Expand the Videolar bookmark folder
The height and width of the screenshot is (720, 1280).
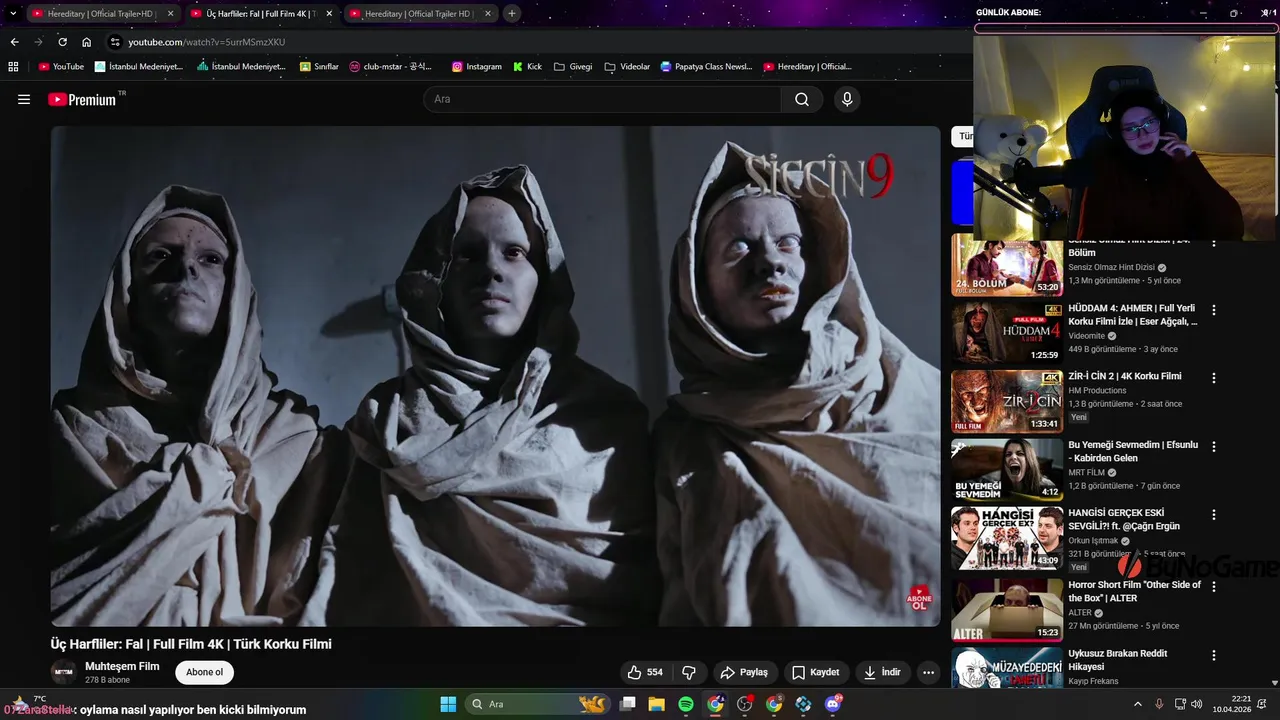click(627, 67)
